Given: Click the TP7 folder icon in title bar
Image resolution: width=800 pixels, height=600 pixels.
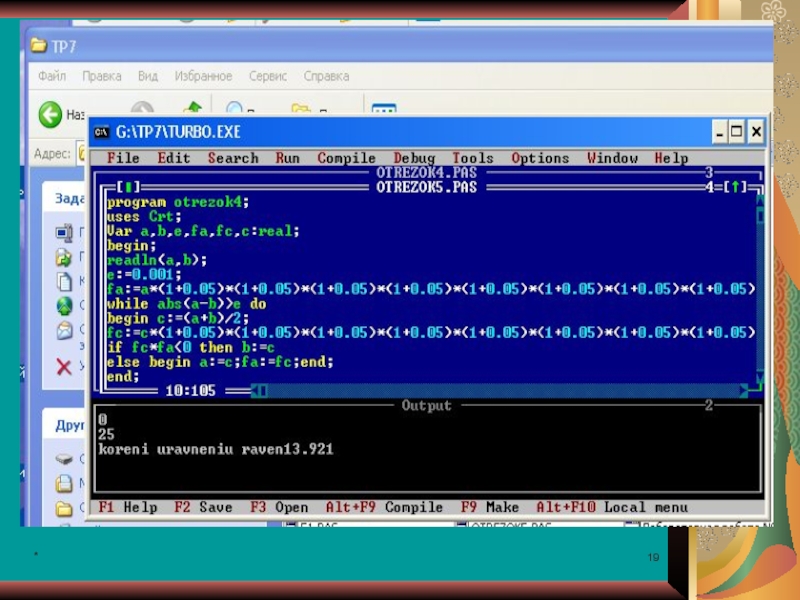Looking at the screenshot, I should coord(39,46).
